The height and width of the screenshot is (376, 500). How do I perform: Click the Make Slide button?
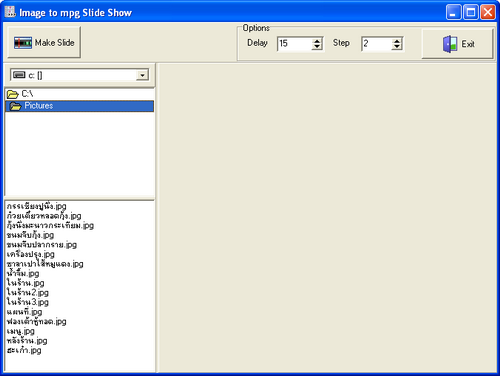[x=44, y=42]
